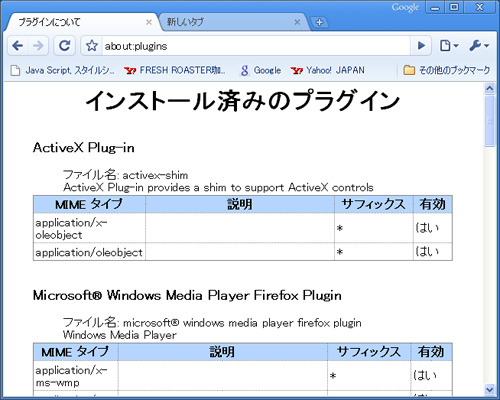Go back with the left arrow button

click(x=18, y=46)
